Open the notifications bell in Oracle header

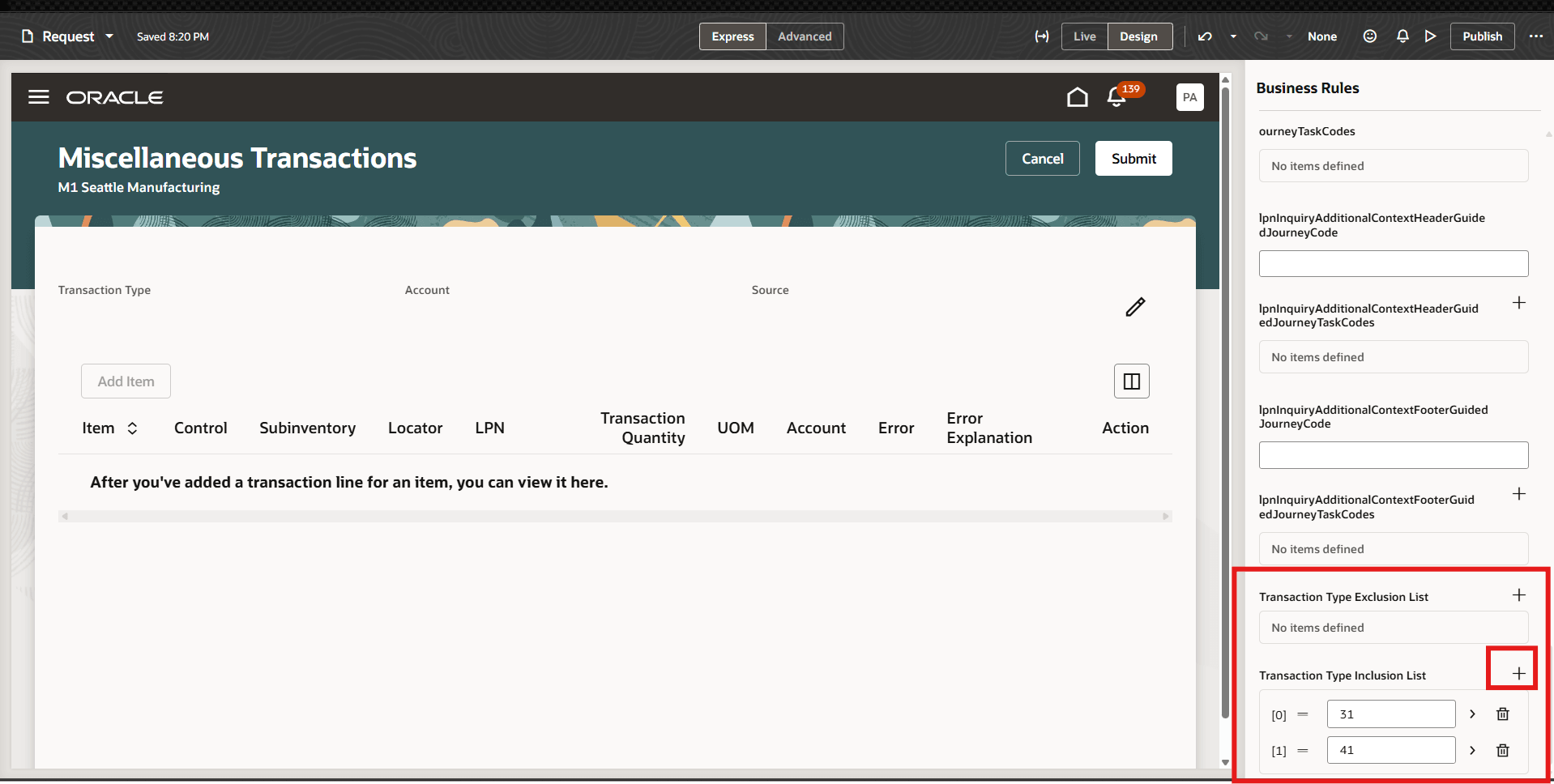point(1116,96)
